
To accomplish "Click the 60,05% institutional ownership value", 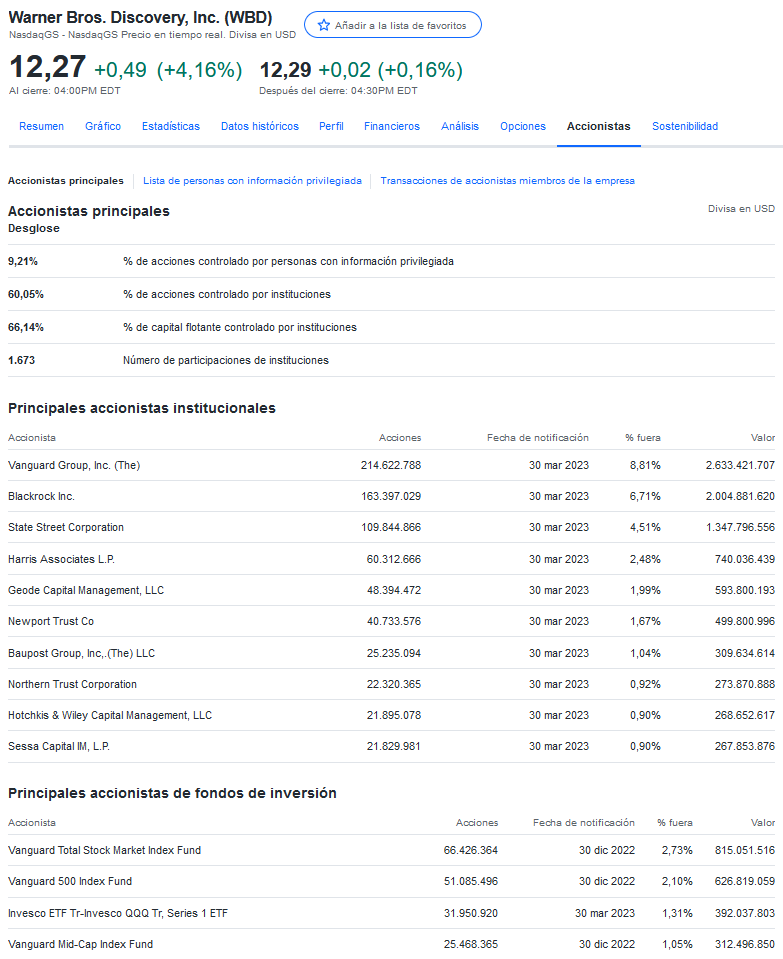I will click(x=26, y=294).
